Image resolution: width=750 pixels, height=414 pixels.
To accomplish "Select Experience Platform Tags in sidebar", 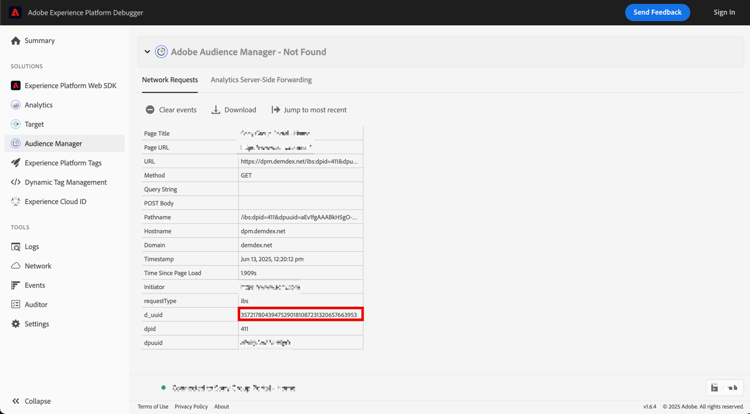I will coord(63,163).
